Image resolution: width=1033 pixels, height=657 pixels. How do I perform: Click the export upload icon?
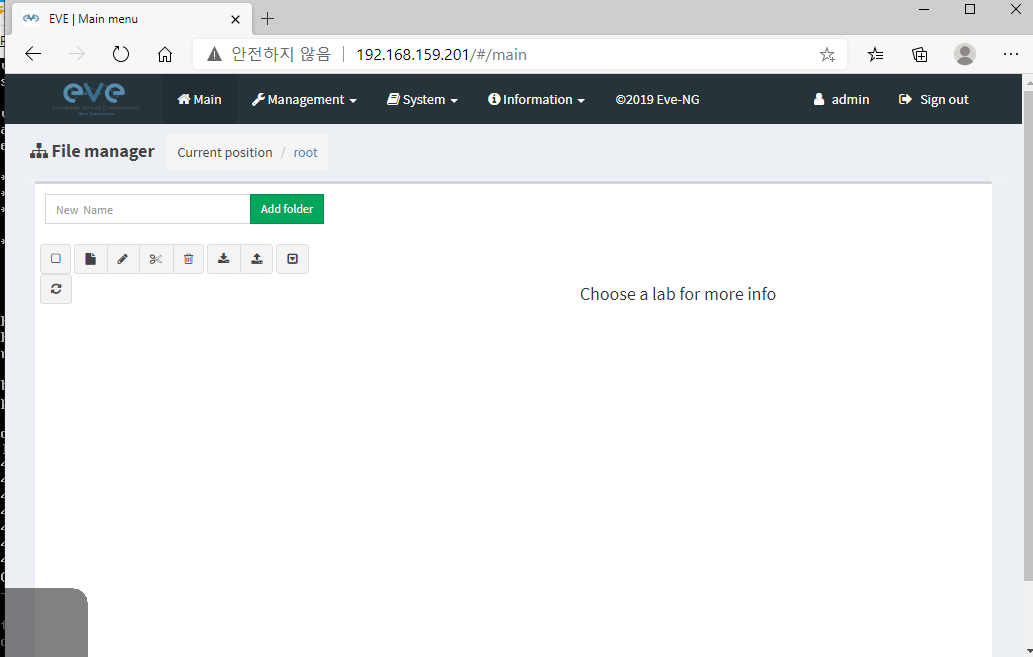pyautogui.click(x=257, y=259)
